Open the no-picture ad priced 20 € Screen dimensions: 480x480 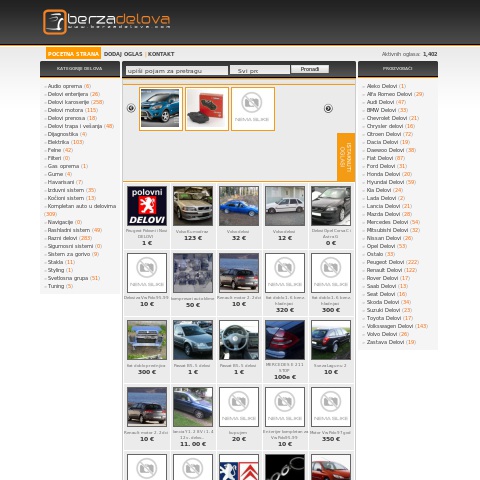[x=239, y=407]
